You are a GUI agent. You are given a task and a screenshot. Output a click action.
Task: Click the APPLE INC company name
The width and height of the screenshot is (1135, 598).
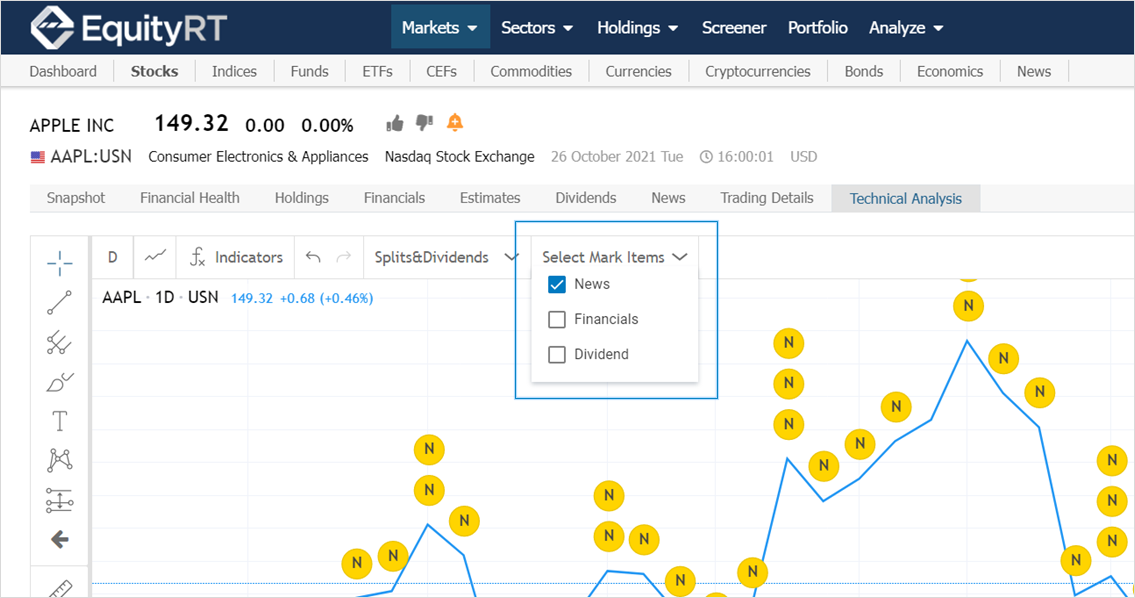(x=72, y=126)
